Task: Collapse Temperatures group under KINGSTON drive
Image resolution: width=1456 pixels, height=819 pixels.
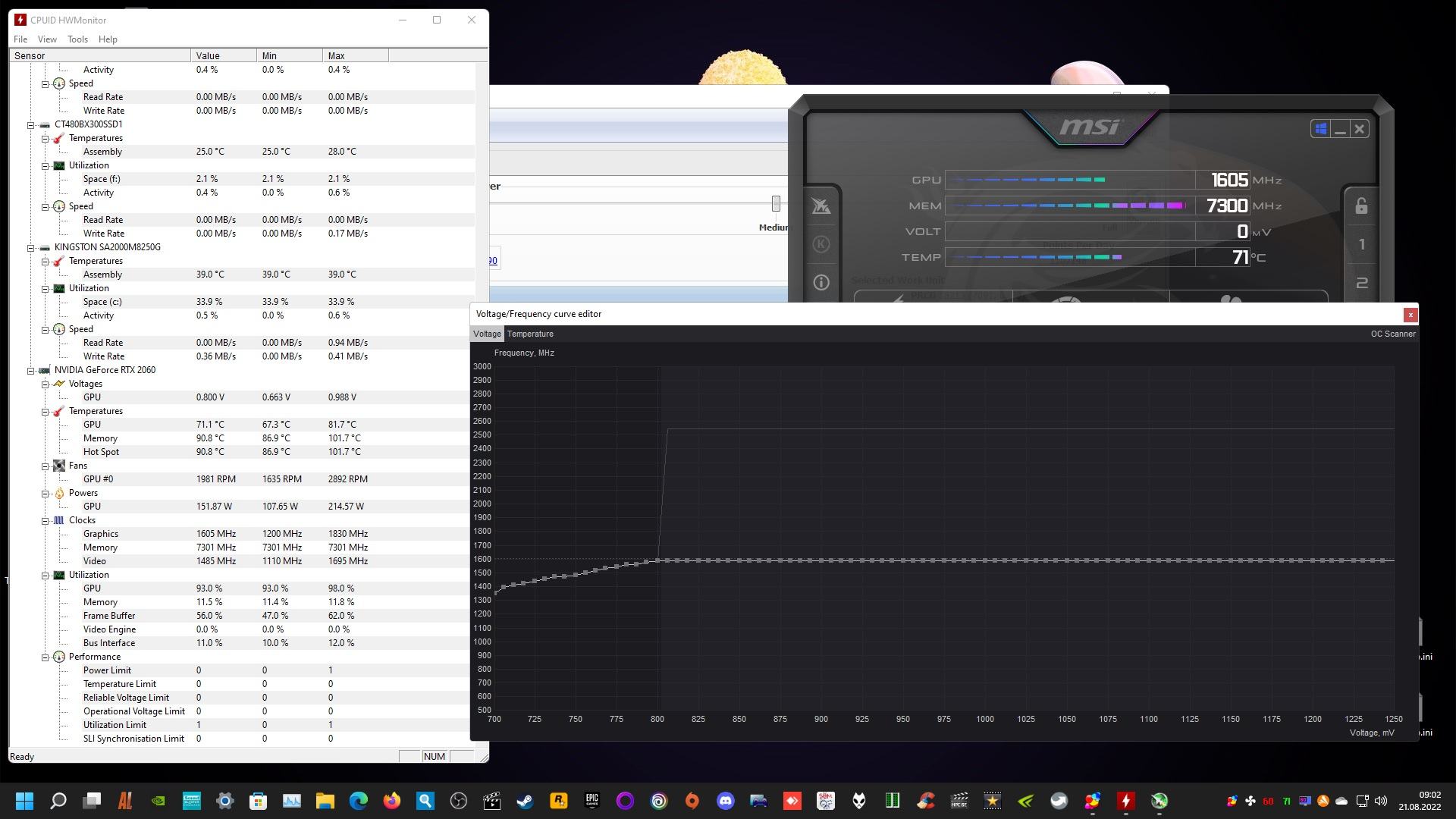Action: point(45,261)
